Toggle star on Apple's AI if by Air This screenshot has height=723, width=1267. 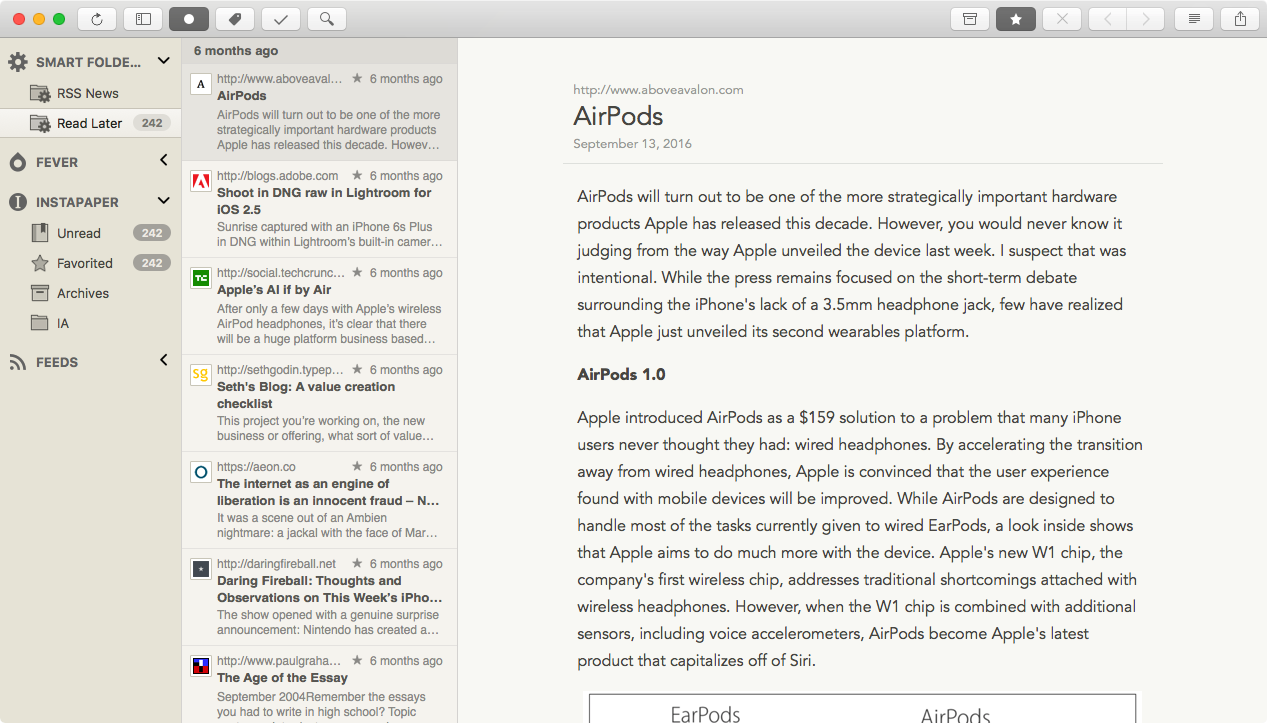[357, 273]
